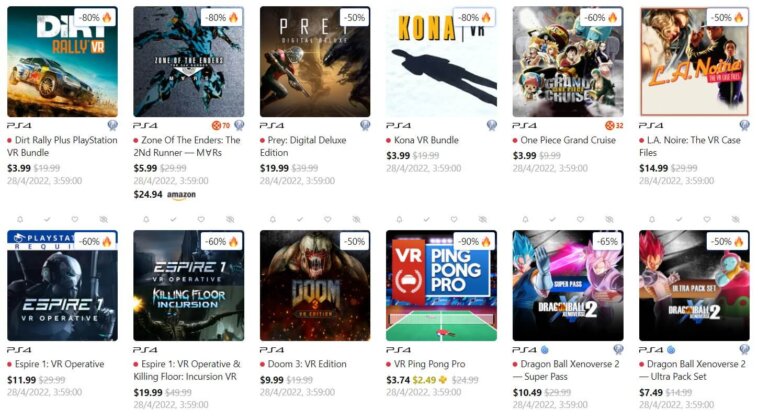Click the -90% discount badge on VR Ping Pong Pro
This screenshot has height=420, width=758.
474,241
